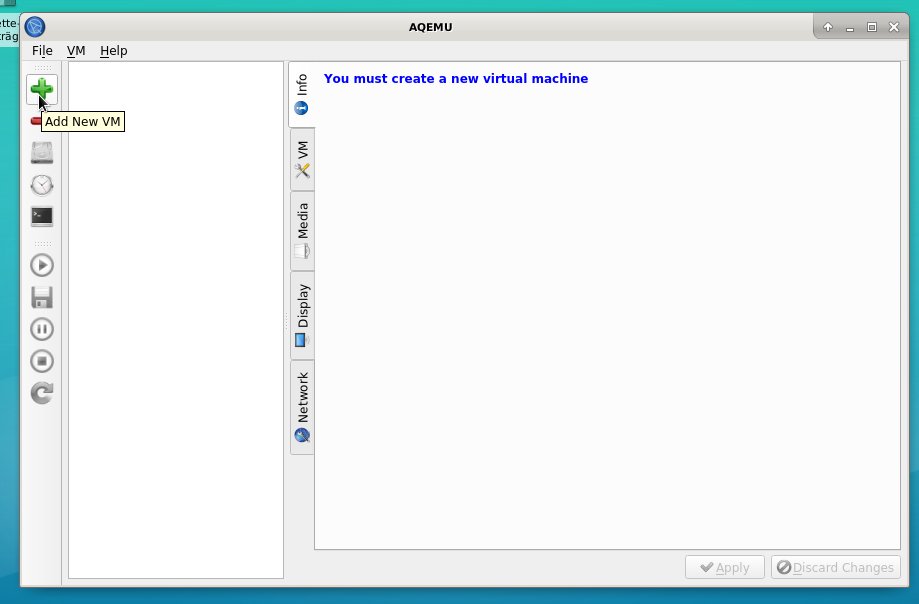Switch to the Info vertical tab

pos(301,94)
